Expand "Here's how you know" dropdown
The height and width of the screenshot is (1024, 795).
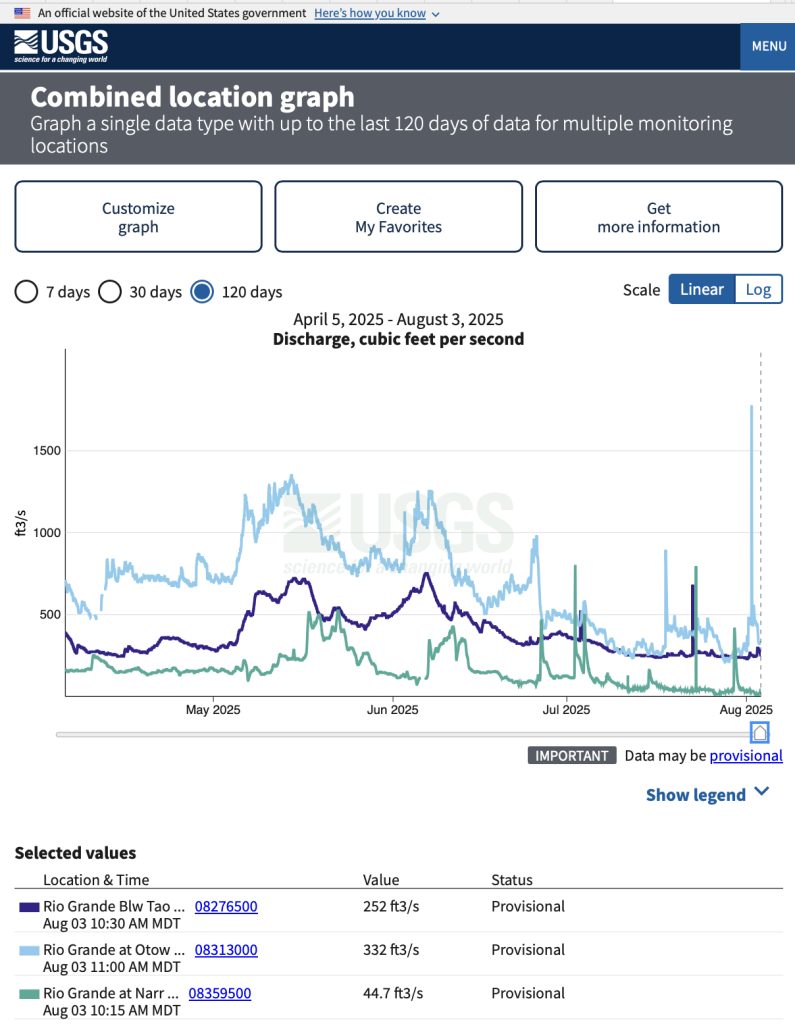[x=377, y=13]
